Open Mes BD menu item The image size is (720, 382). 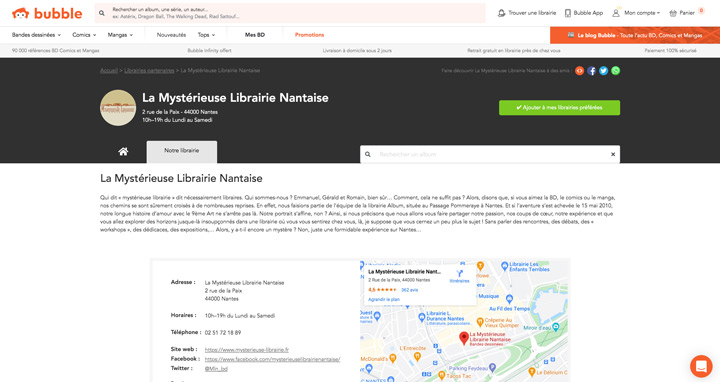tap(255, 35)
